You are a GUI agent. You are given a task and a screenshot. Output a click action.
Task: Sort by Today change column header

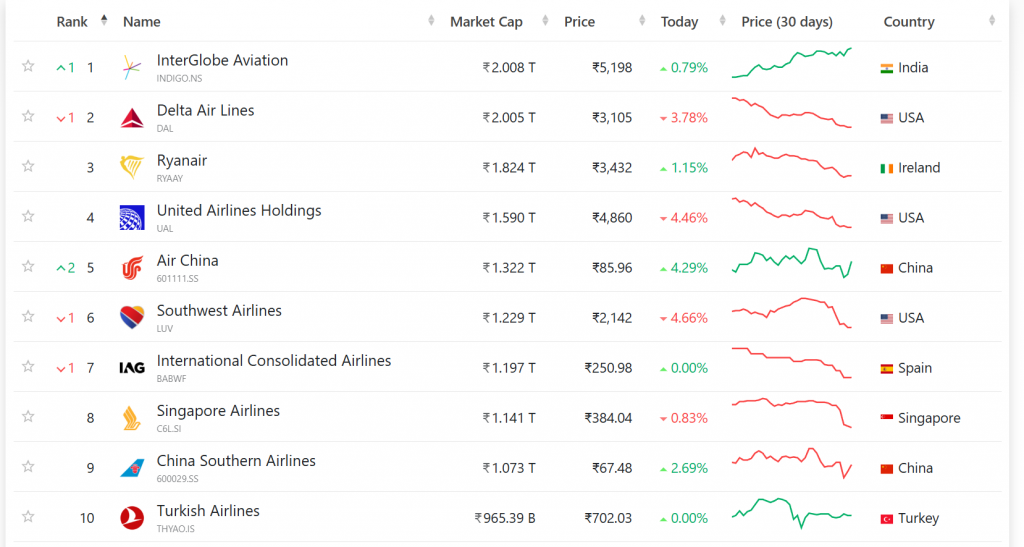coord(679,22)
